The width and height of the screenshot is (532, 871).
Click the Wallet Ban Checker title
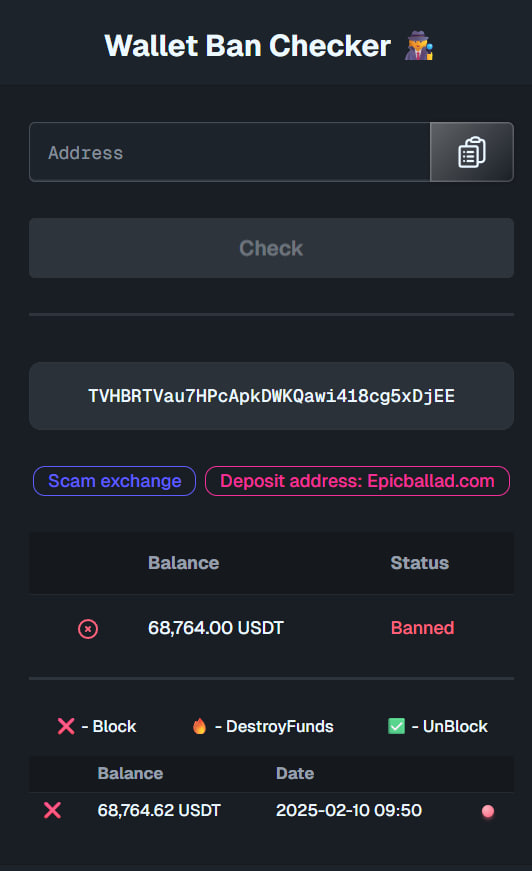(x=248, y=46)
